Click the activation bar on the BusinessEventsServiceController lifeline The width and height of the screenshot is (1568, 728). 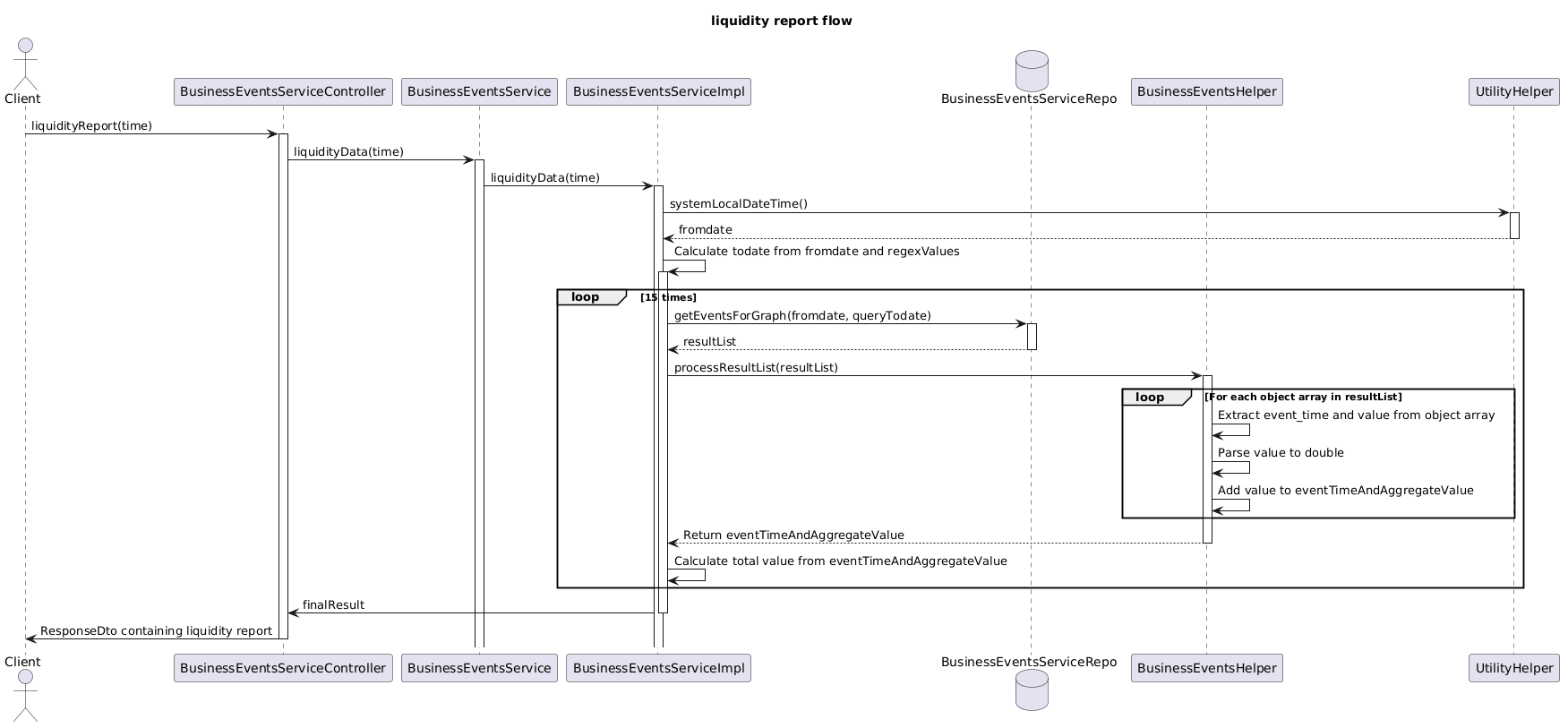coord(283,386)
